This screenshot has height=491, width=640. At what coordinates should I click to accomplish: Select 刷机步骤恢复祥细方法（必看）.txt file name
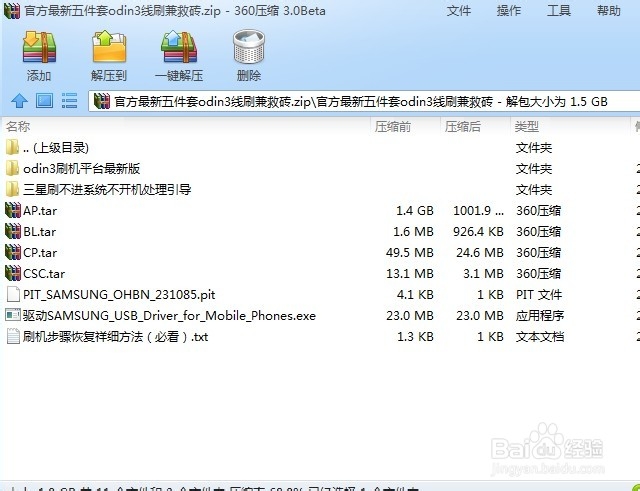(x=116, y=337)
